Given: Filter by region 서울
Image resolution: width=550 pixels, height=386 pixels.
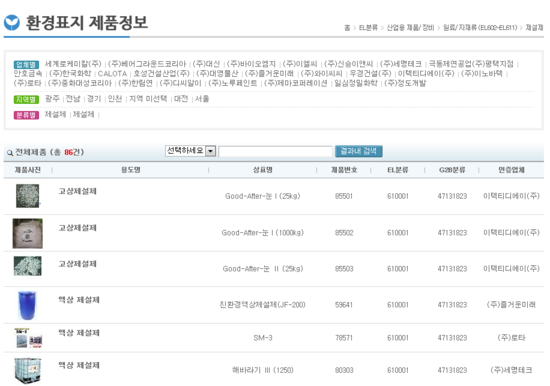Looking at the screenshot, I should (202, 99).
